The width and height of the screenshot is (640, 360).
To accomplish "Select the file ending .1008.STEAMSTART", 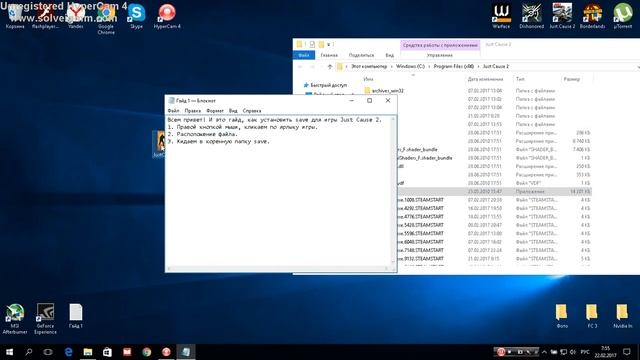I will pyautogui.click(x=420, y=200).
